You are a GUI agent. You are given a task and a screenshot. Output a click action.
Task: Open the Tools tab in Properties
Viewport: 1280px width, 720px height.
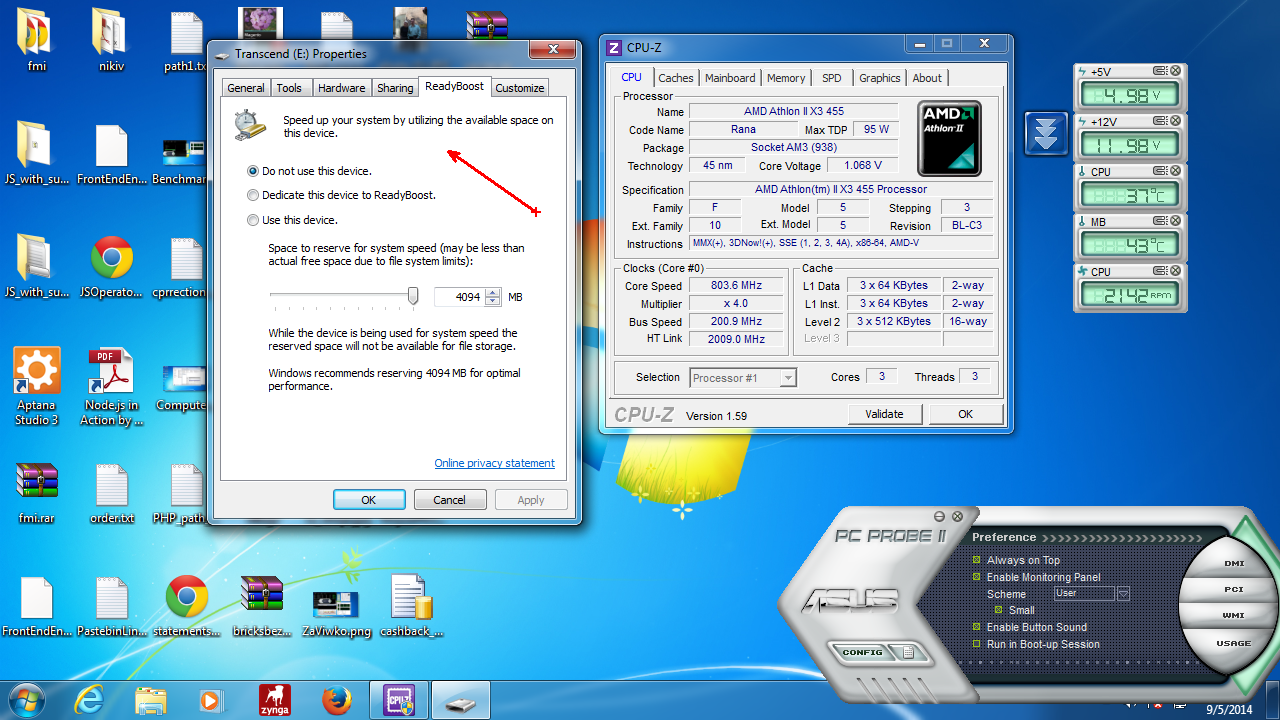tap(289, 88)
